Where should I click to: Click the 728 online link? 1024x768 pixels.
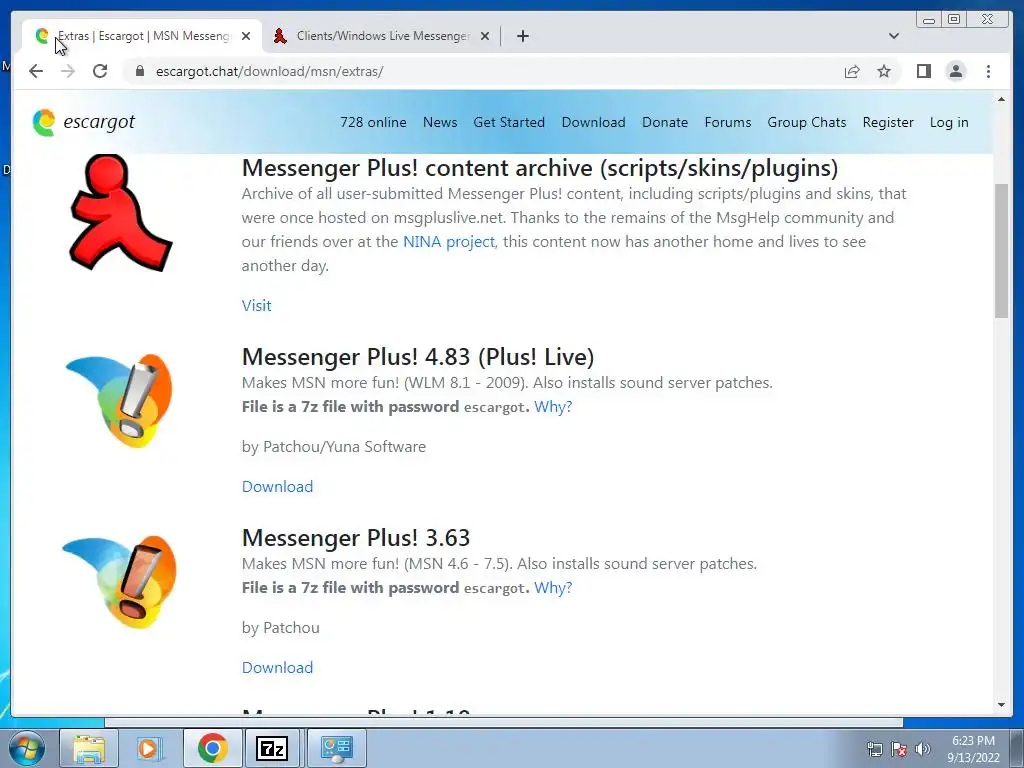373,122
